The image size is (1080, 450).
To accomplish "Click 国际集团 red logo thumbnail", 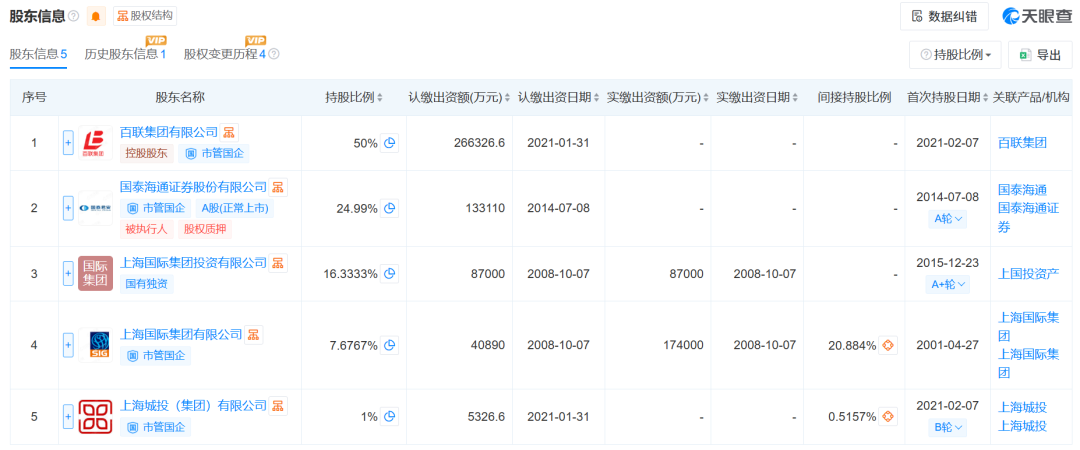I will 96,274.
